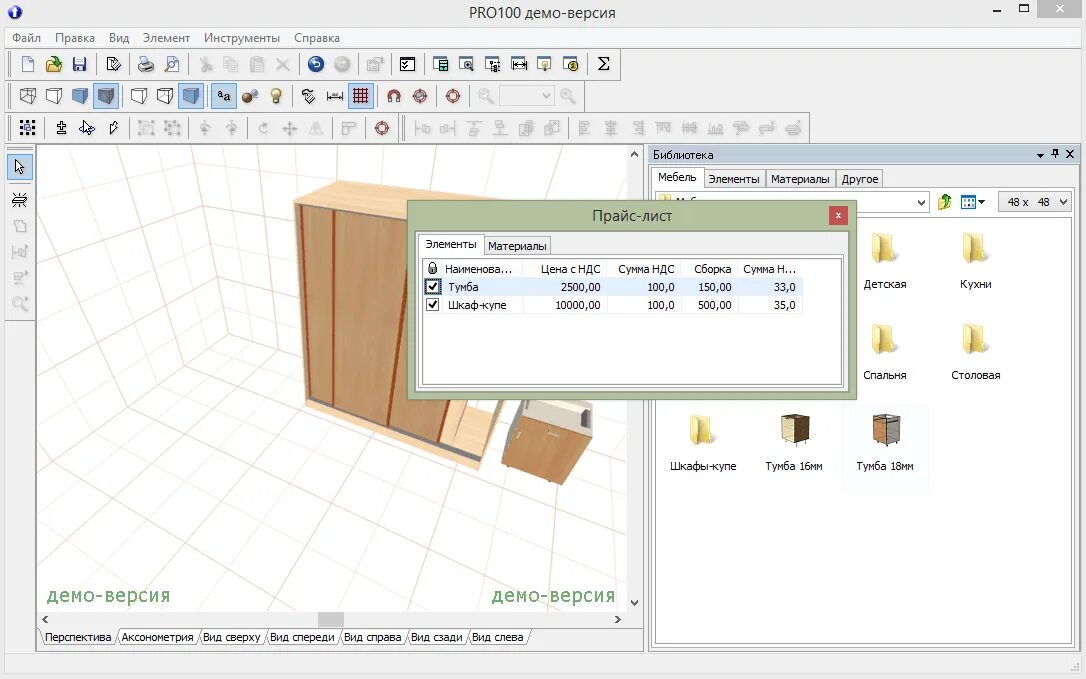
Task: Open the Шкафы-купе library folder
Action: click(x=703, y=443)
